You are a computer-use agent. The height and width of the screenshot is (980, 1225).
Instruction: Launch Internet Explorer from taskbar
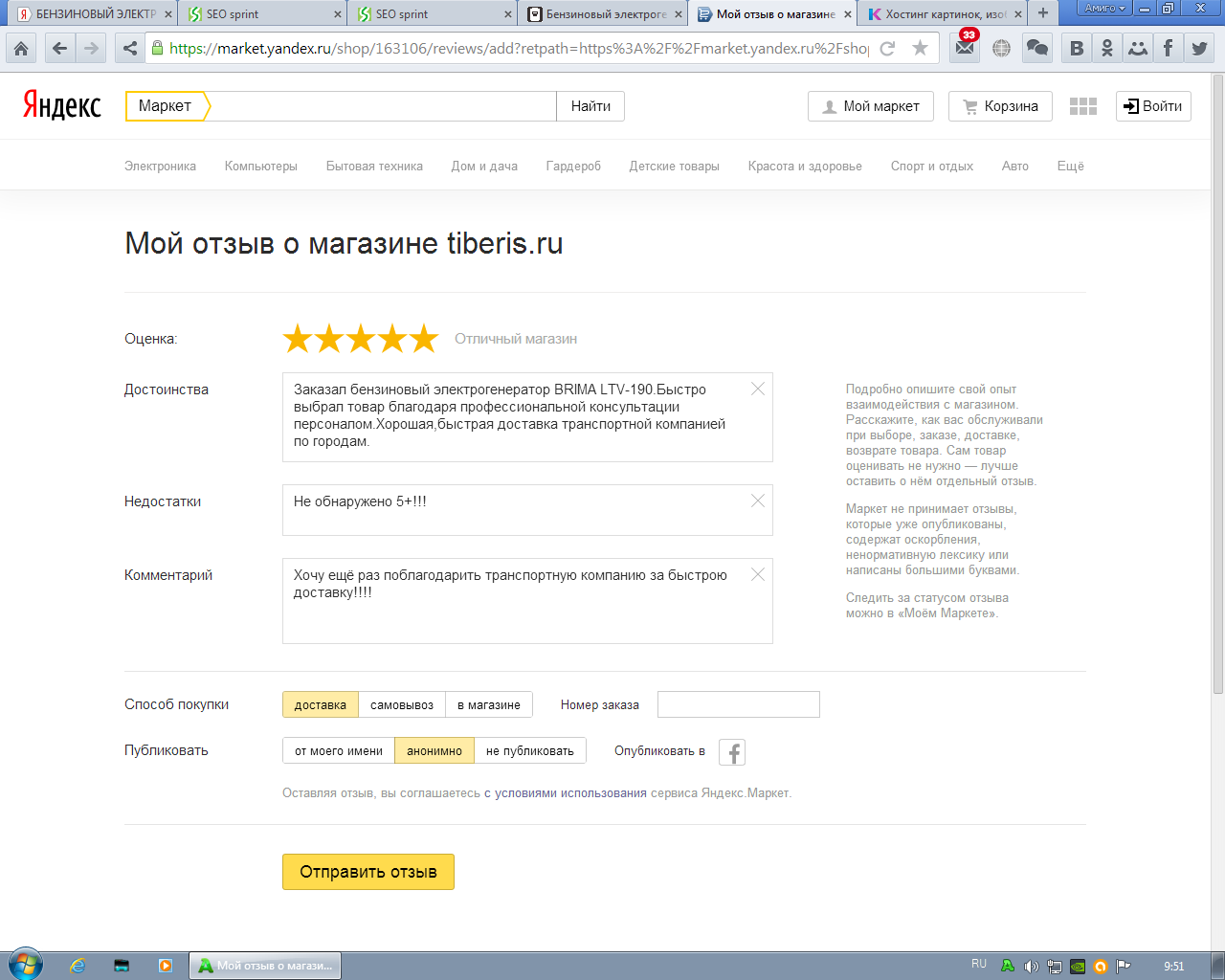coord(78,966)
